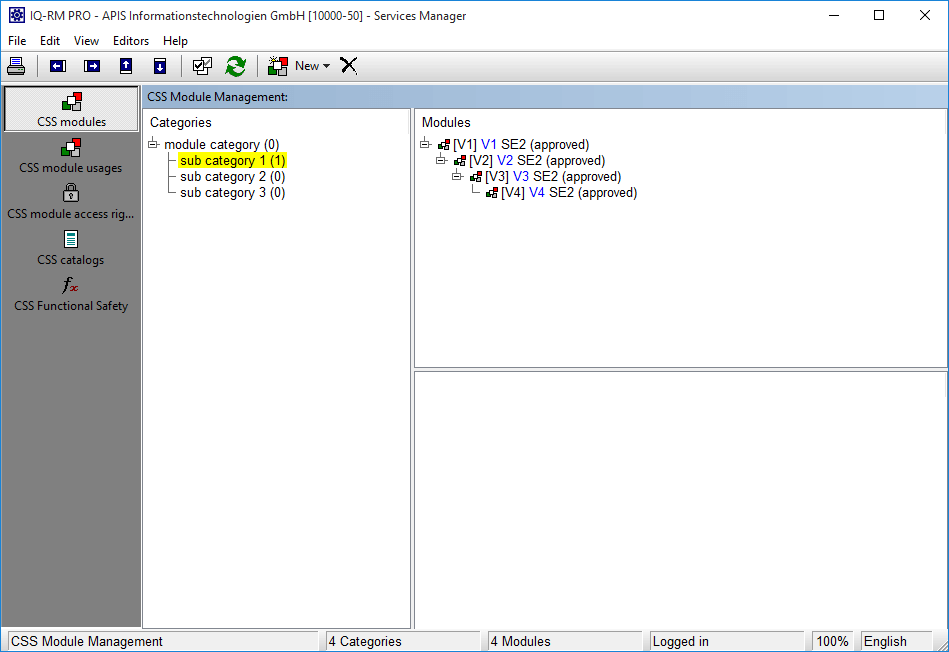Click the green Refresh icon
This screenshot has width=949, height=652.
coord(235,66)
